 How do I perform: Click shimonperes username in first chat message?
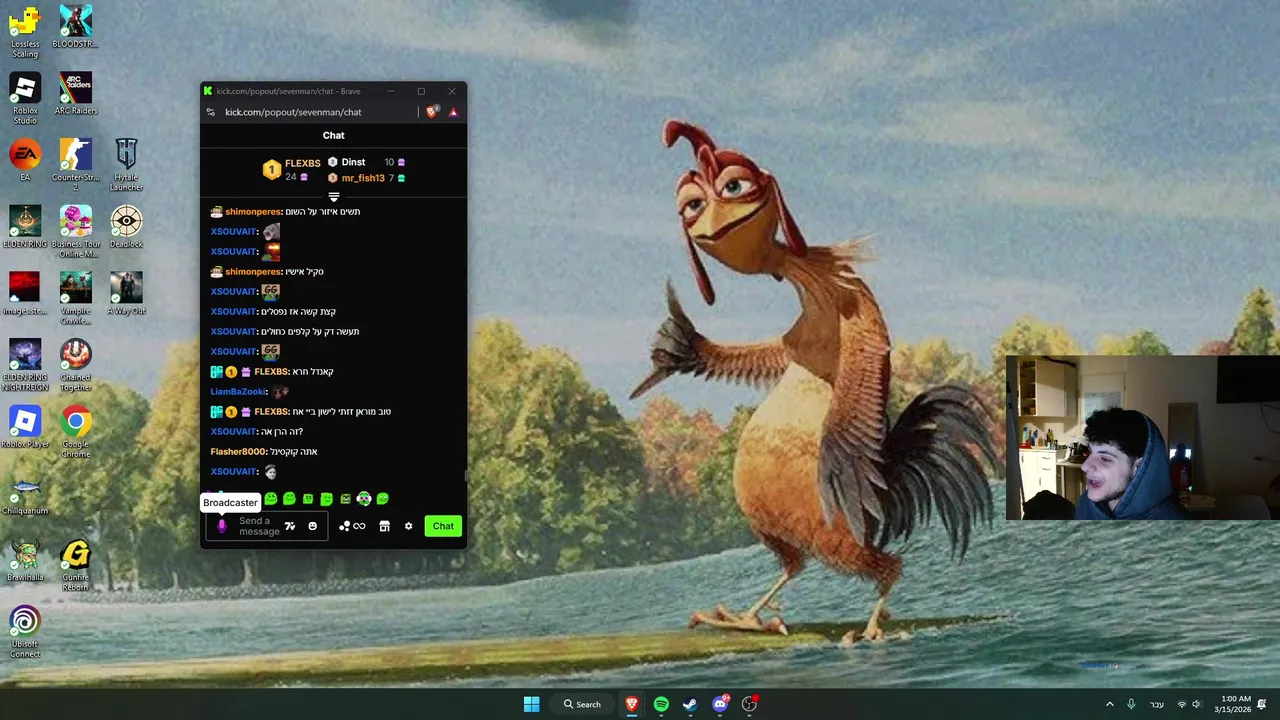(x=253, y=212)
